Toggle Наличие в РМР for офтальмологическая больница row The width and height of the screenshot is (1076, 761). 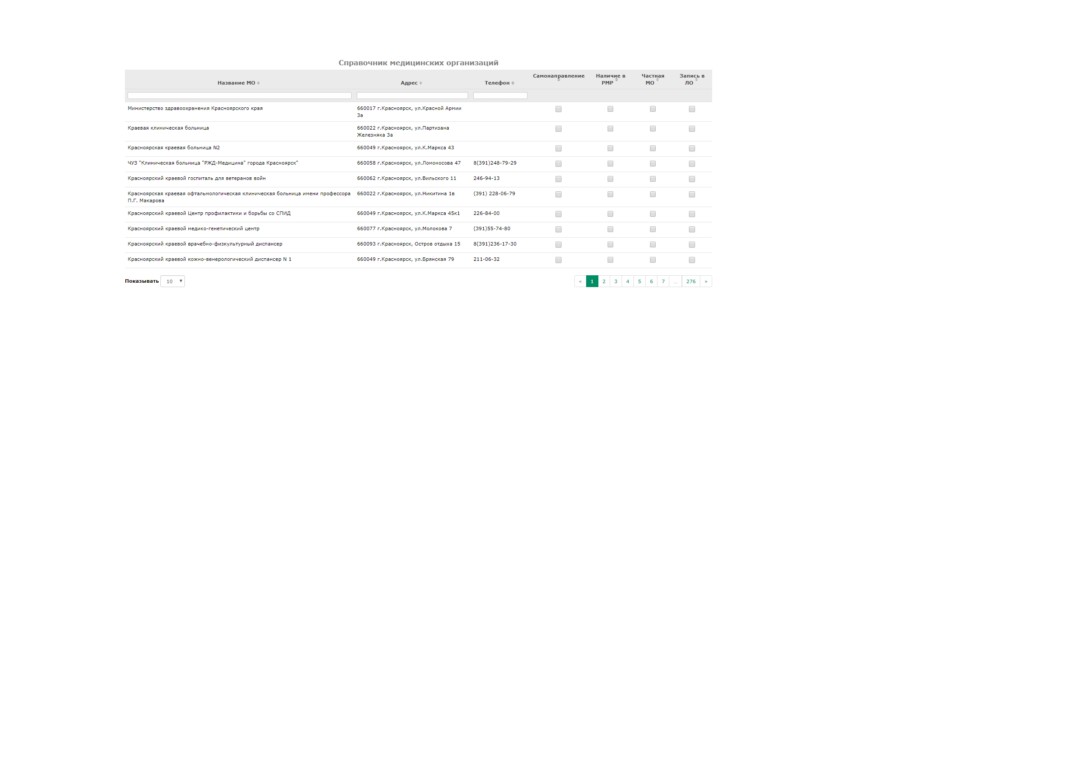click(610, 195)
